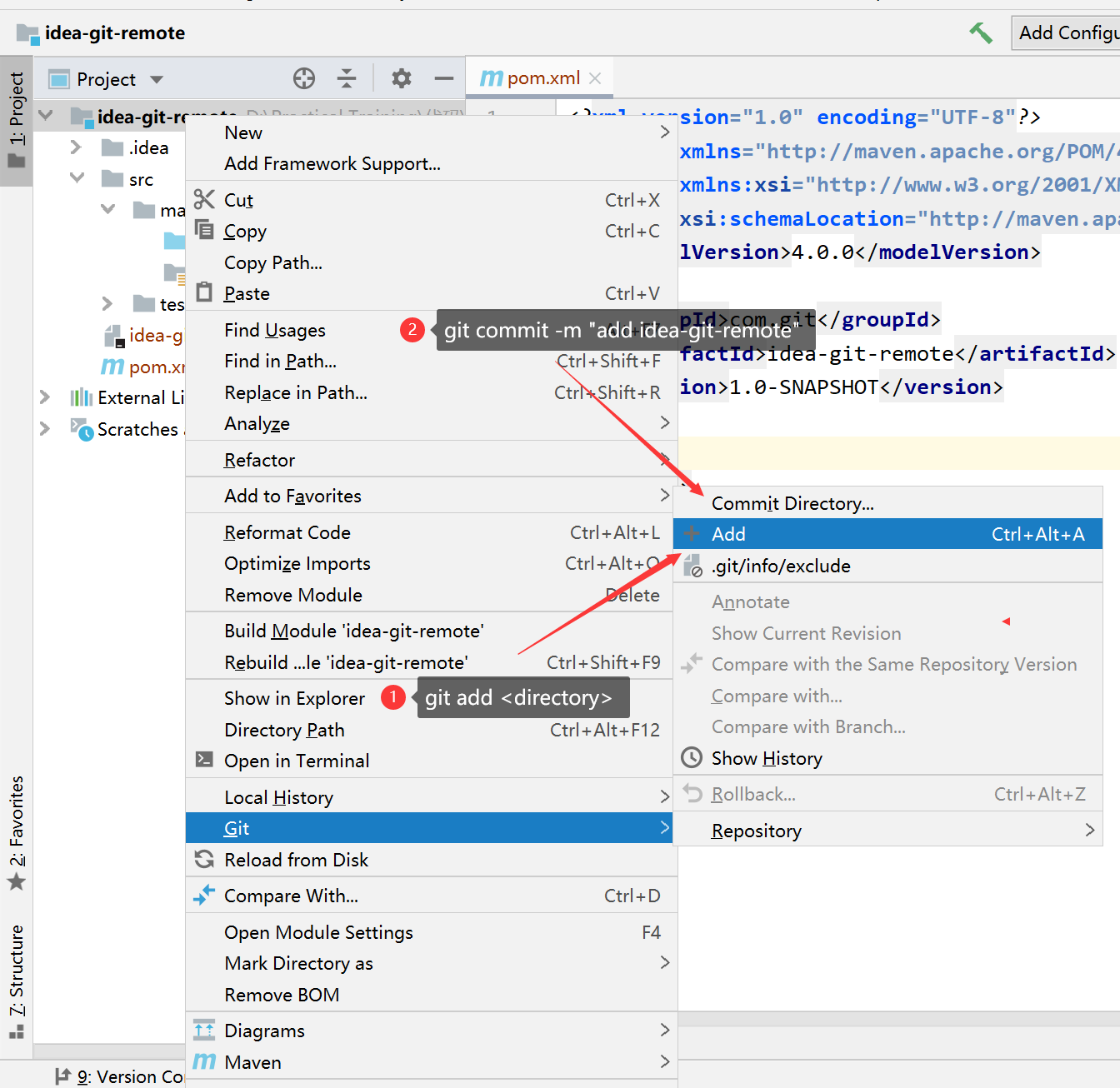Open the Project view dropdown
Screen dimensions: 1120x1088
point(157,80)
